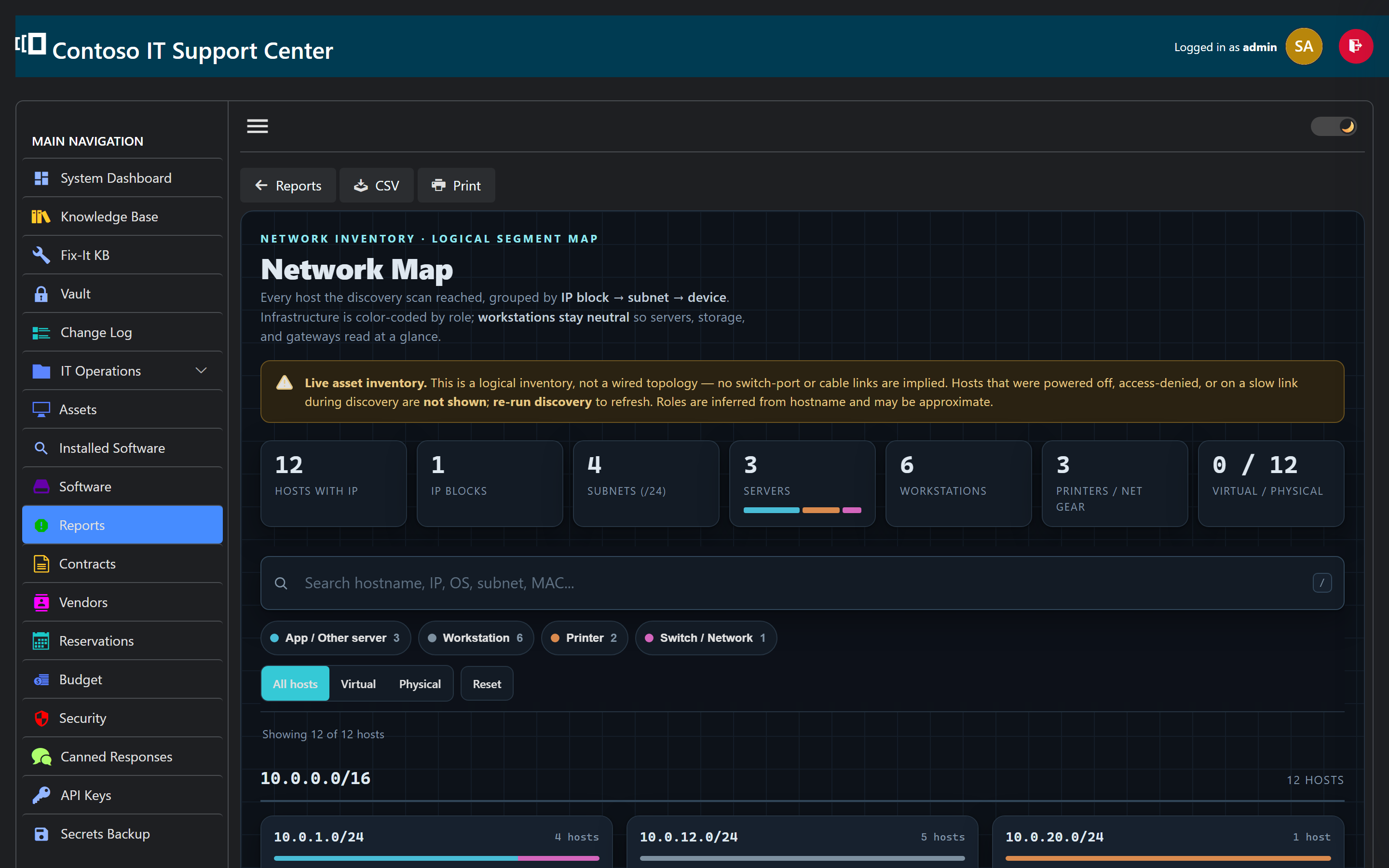Click the Security shield icon
Viewport: 1389px width, 868px height.
41,718
